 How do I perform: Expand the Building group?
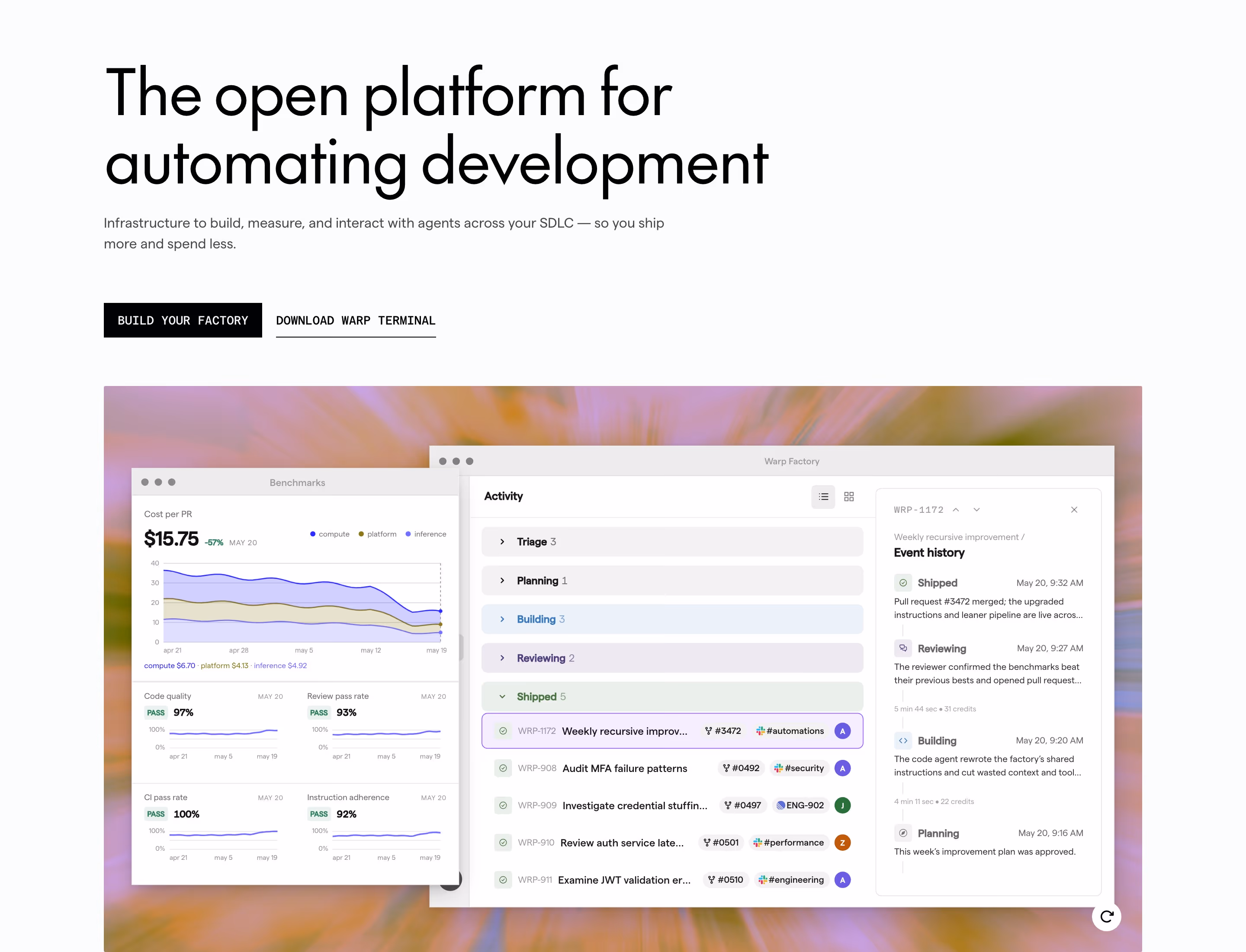(672, 619)
